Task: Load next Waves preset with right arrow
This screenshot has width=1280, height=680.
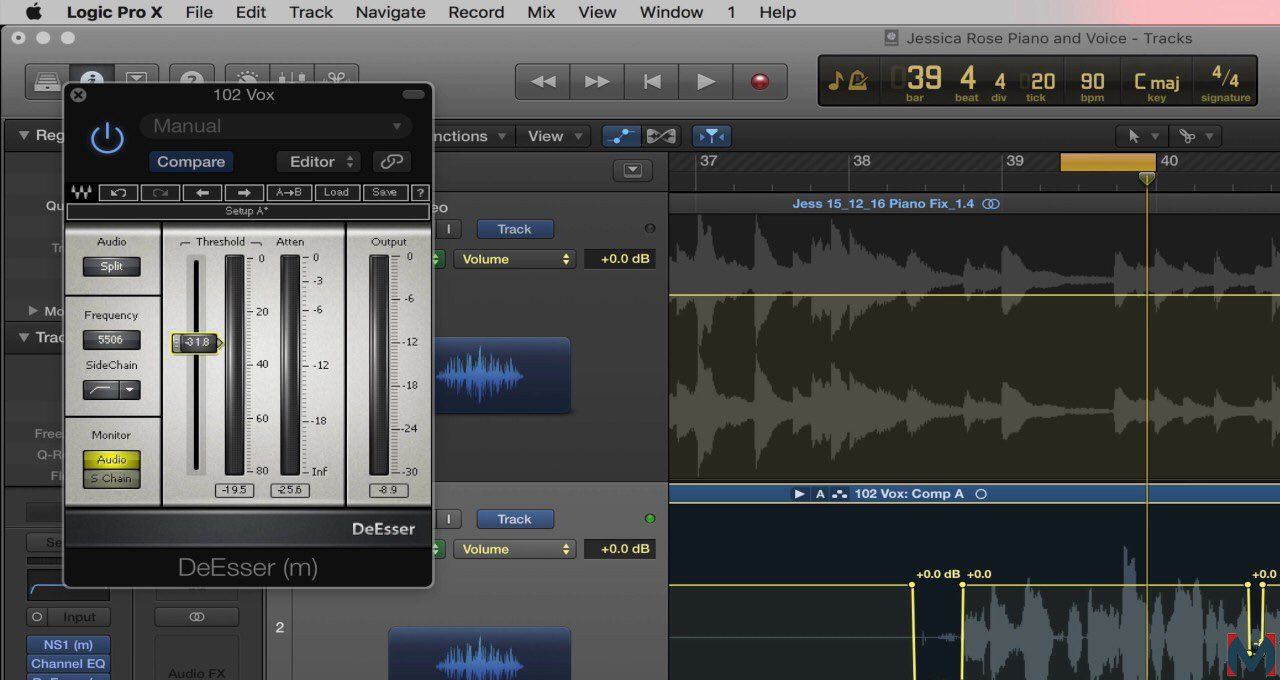Action: click(244, 192)
